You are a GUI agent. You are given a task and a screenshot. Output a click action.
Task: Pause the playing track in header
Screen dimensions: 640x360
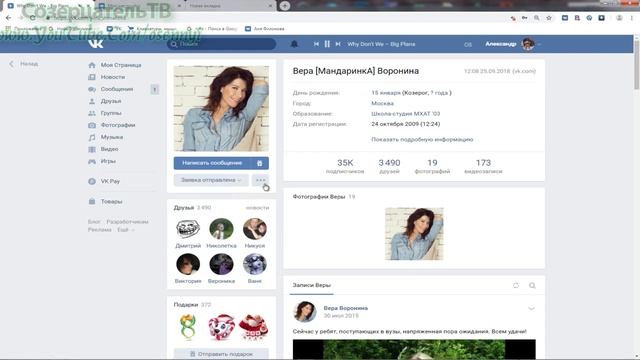click(327, 44)
